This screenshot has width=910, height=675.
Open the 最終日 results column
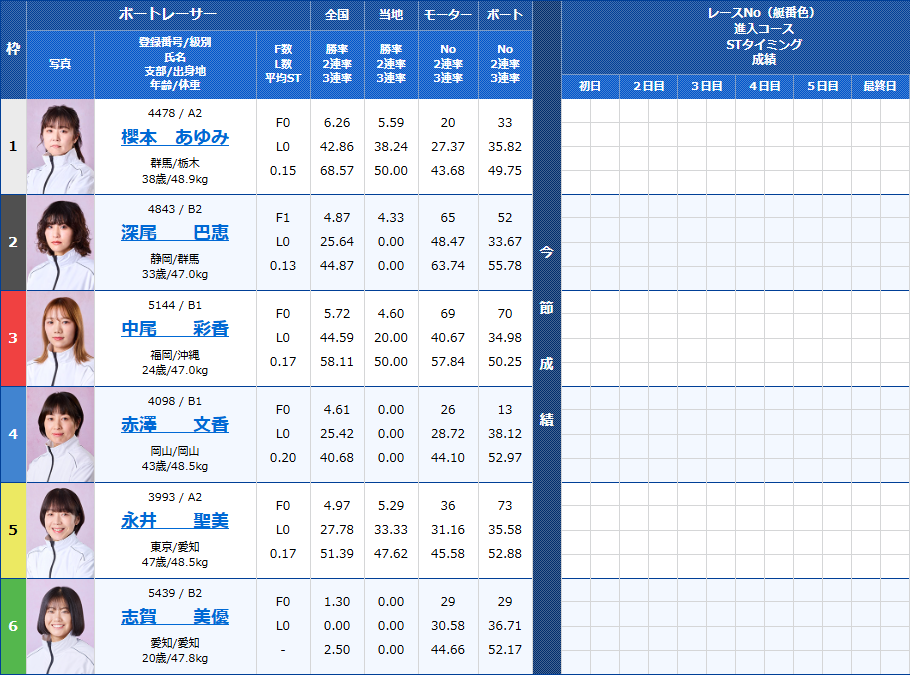click(x=880, y=86)
